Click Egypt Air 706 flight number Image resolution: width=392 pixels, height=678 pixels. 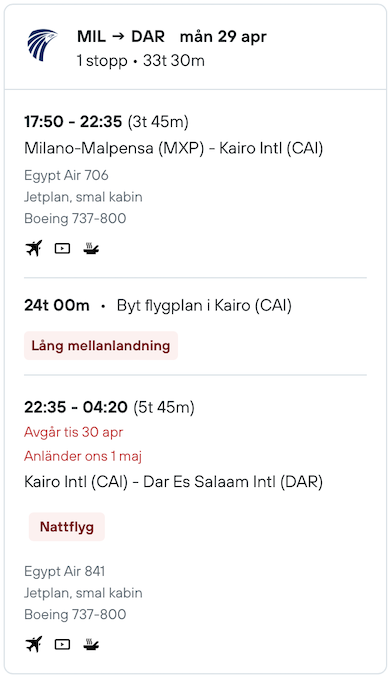pyautogui.click(x=66, y=175)
